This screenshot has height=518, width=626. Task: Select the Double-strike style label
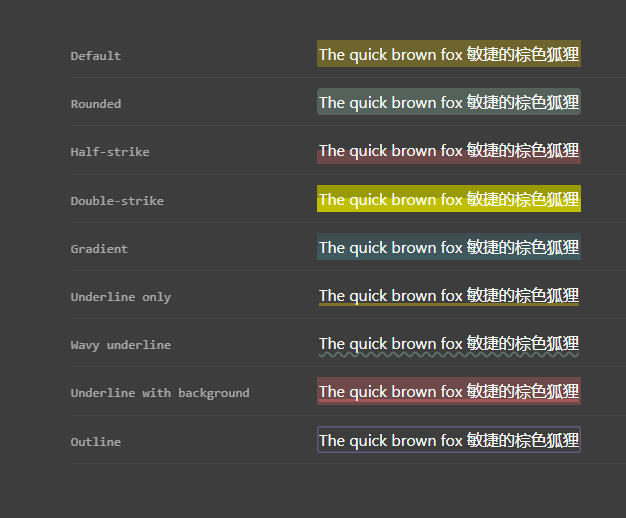click(x=117, y=201)
